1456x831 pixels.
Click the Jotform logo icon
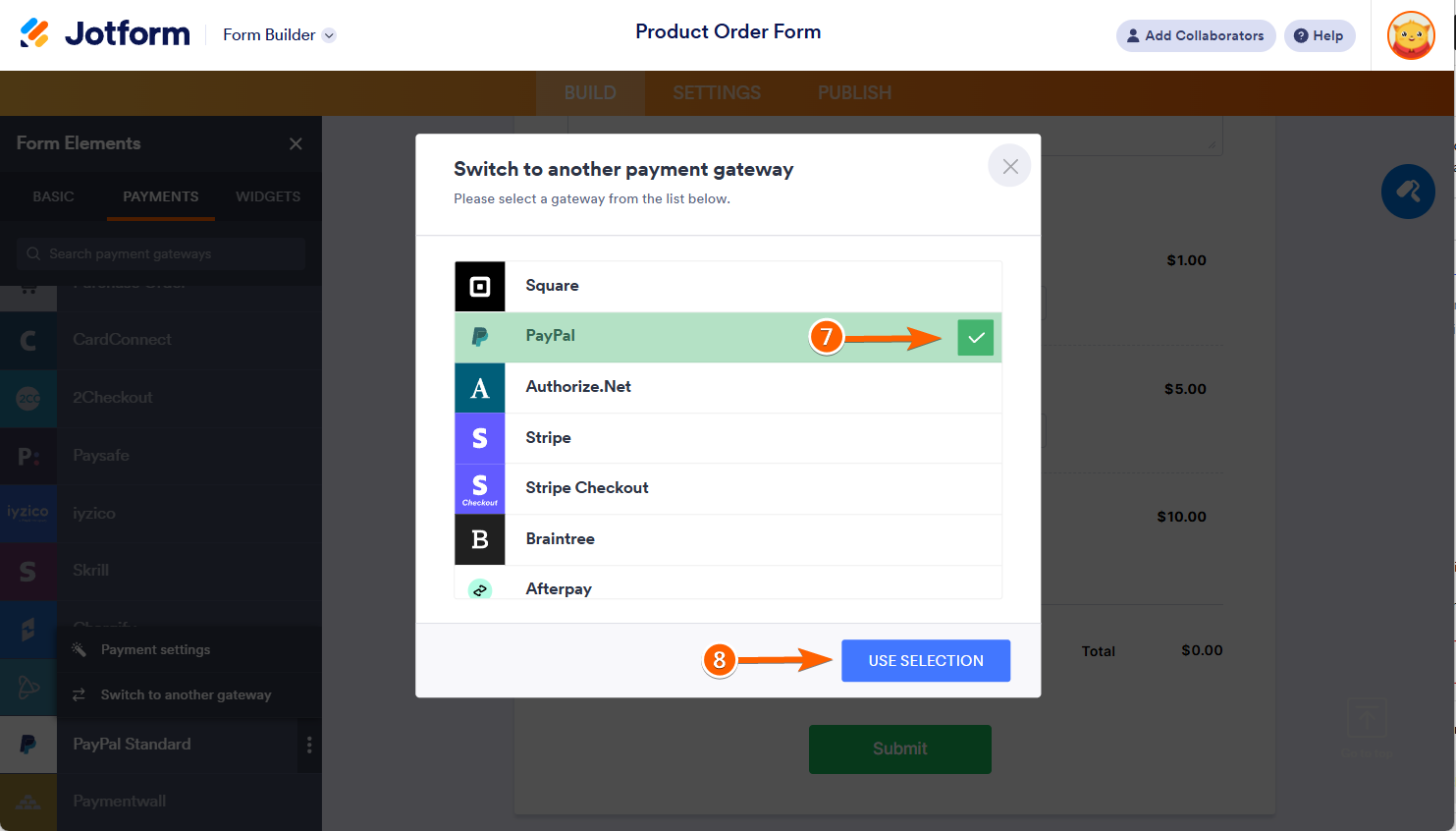35,33
